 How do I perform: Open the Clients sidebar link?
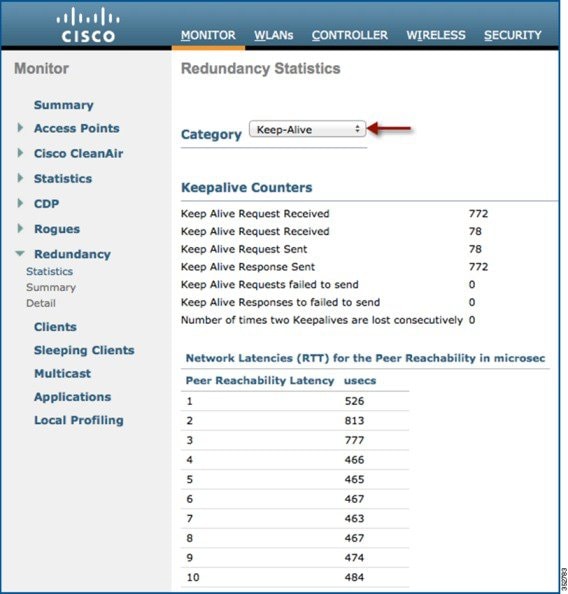pos(55,327)
